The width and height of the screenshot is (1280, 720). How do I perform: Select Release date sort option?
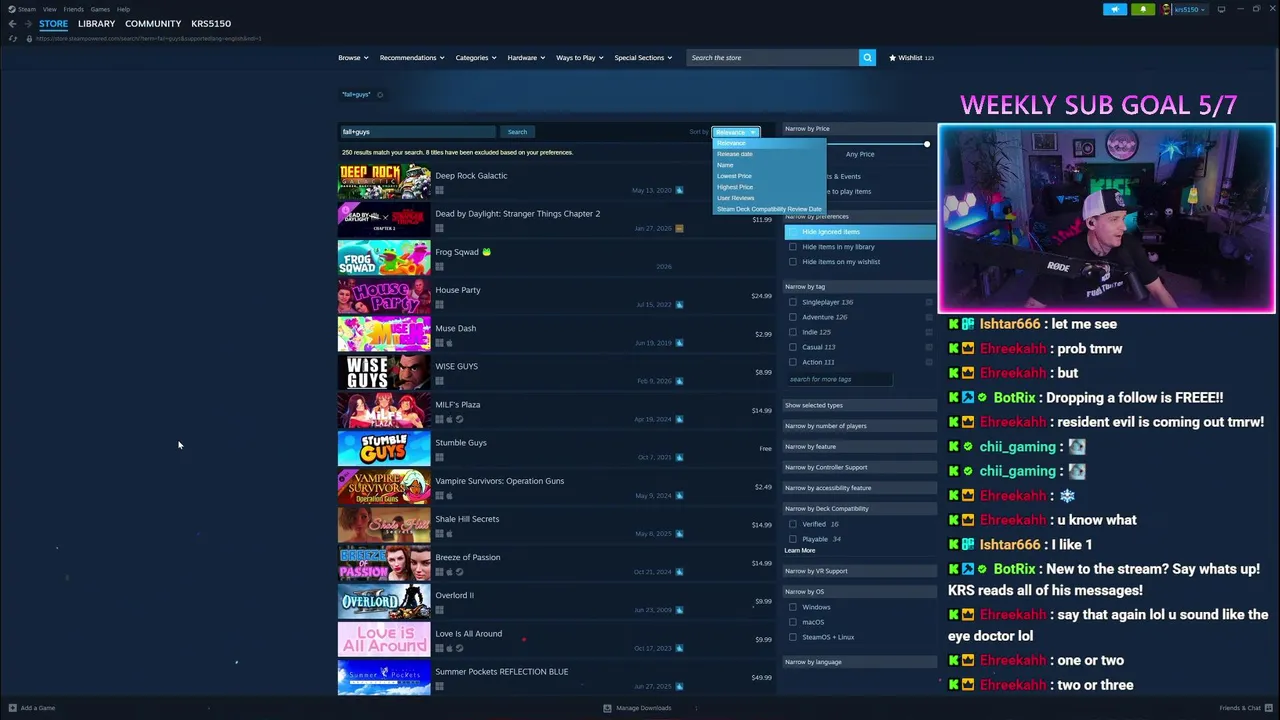[735, 154]
